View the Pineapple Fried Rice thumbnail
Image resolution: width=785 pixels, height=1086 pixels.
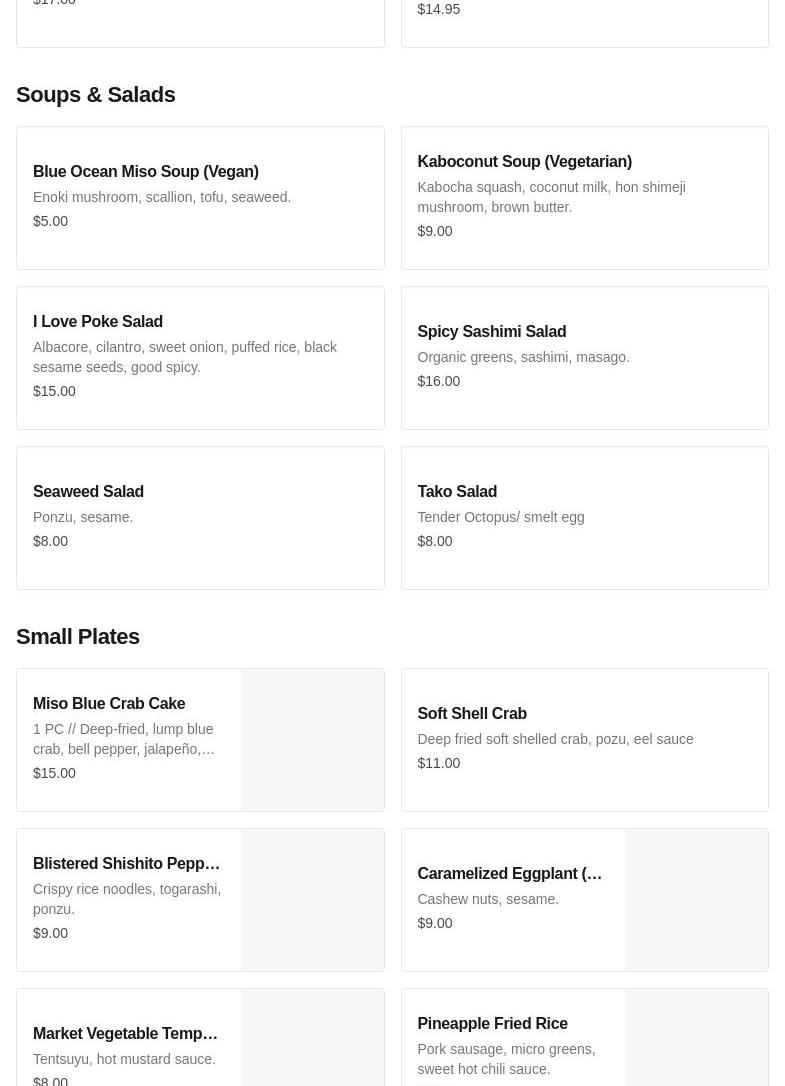click(697, 1040)
